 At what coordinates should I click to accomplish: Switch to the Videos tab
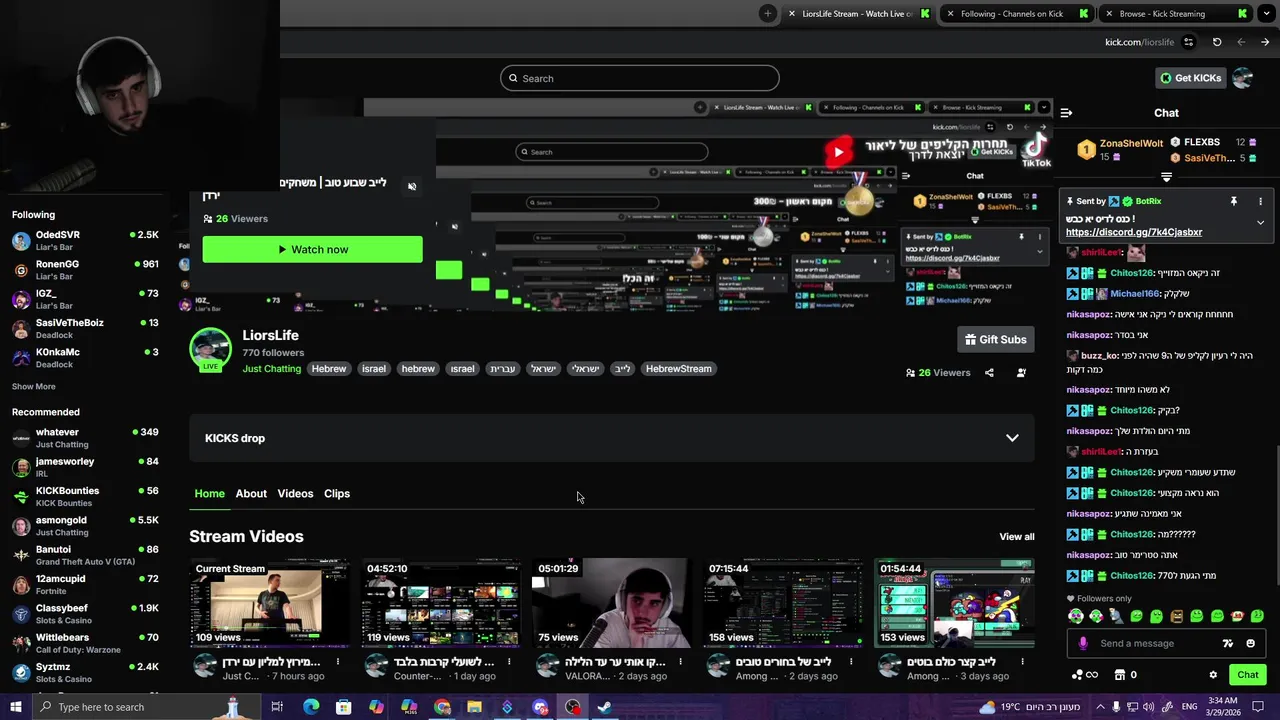coord(295,494)
